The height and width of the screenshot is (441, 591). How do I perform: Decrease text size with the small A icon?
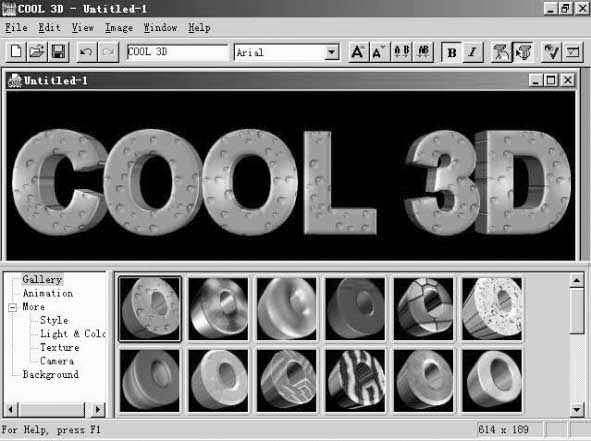tap(378, 52)
